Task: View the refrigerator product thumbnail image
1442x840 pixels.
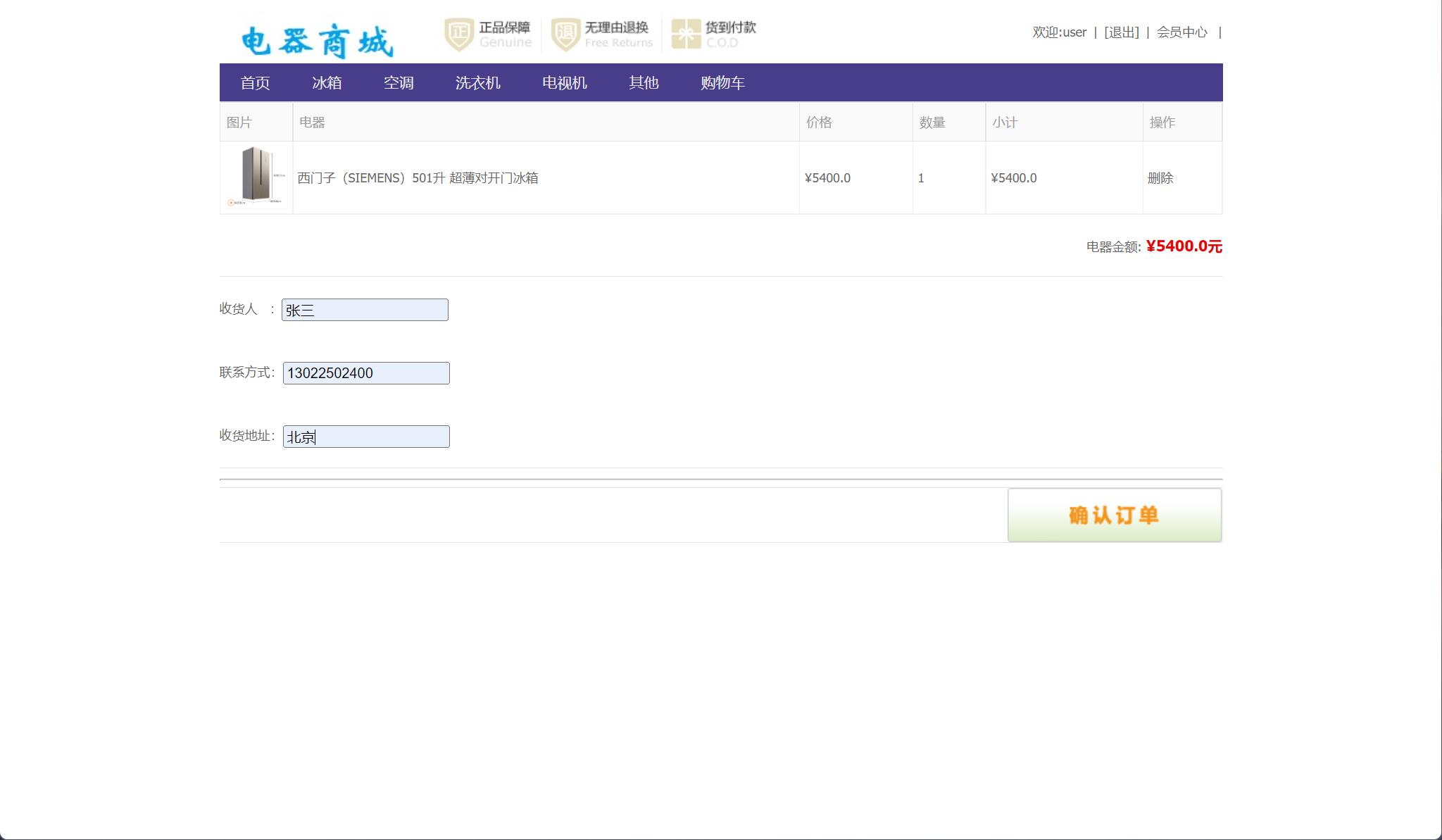Action: point(256,177)
